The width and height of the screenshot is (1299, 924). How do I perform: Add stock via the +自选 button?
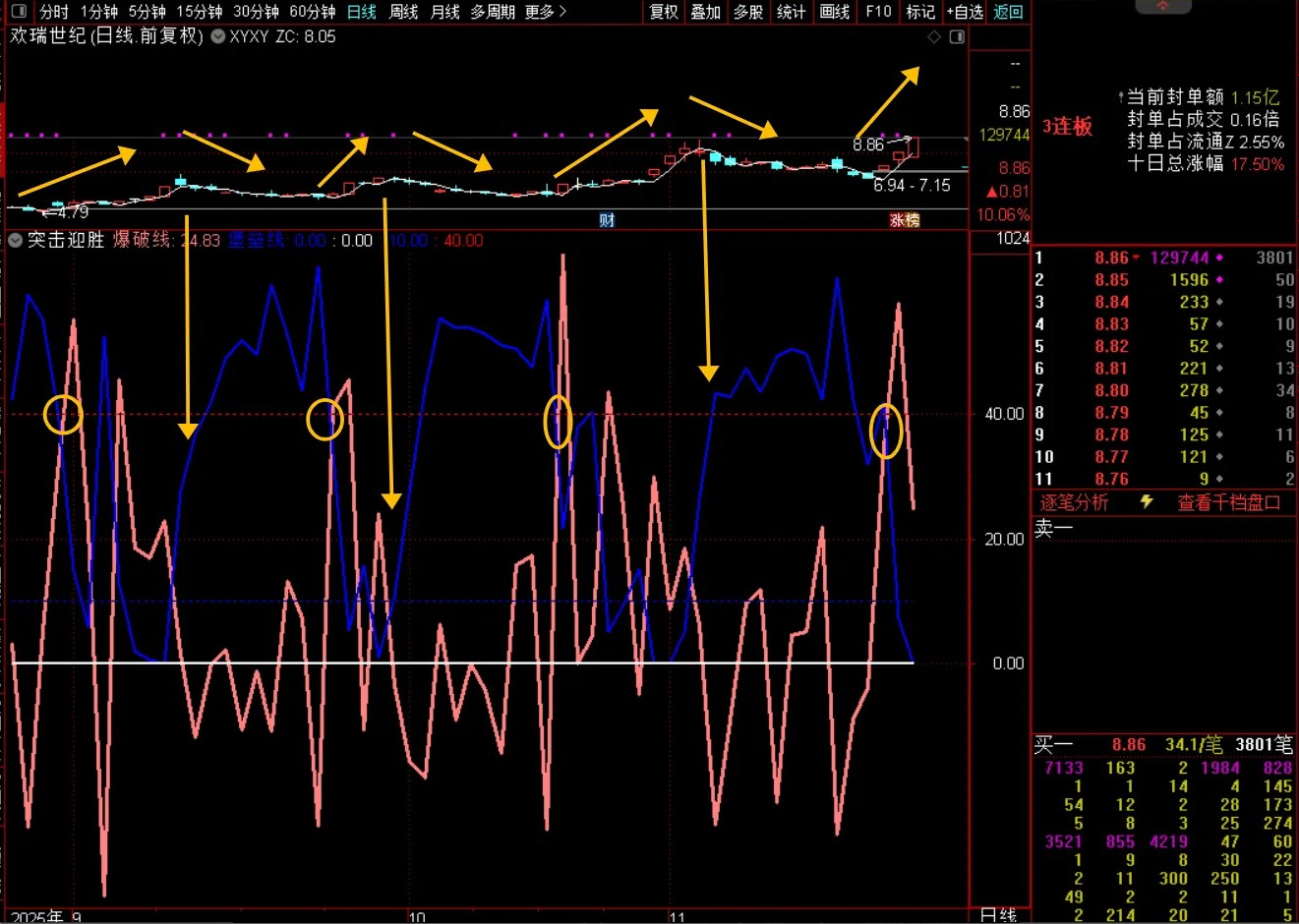tap(964, 12)
